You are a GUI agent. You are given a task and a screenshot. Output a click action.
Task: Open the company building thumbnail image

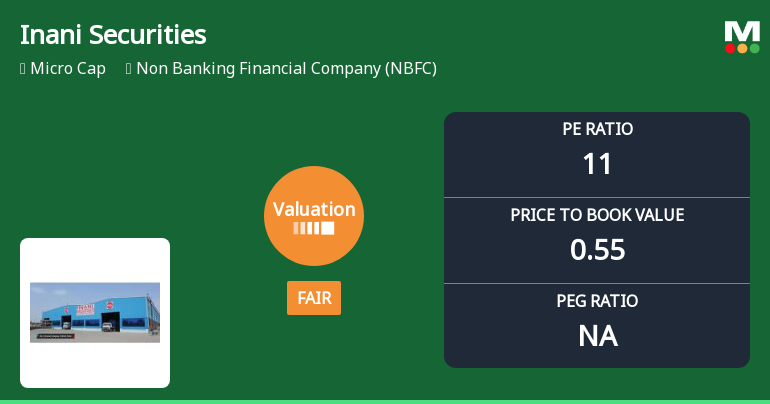pyautogui.click(x=95, y=312)
